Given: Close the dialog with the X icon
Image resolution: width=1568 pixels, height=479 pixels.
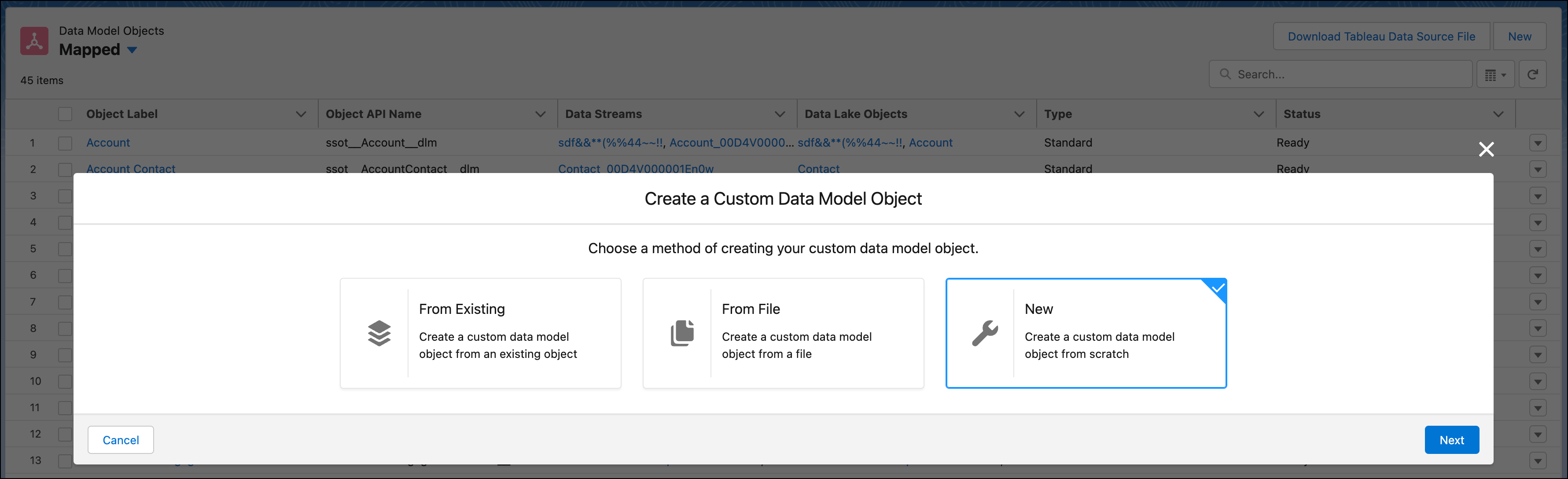Looking at the screenshot, I should point(1486,149).
